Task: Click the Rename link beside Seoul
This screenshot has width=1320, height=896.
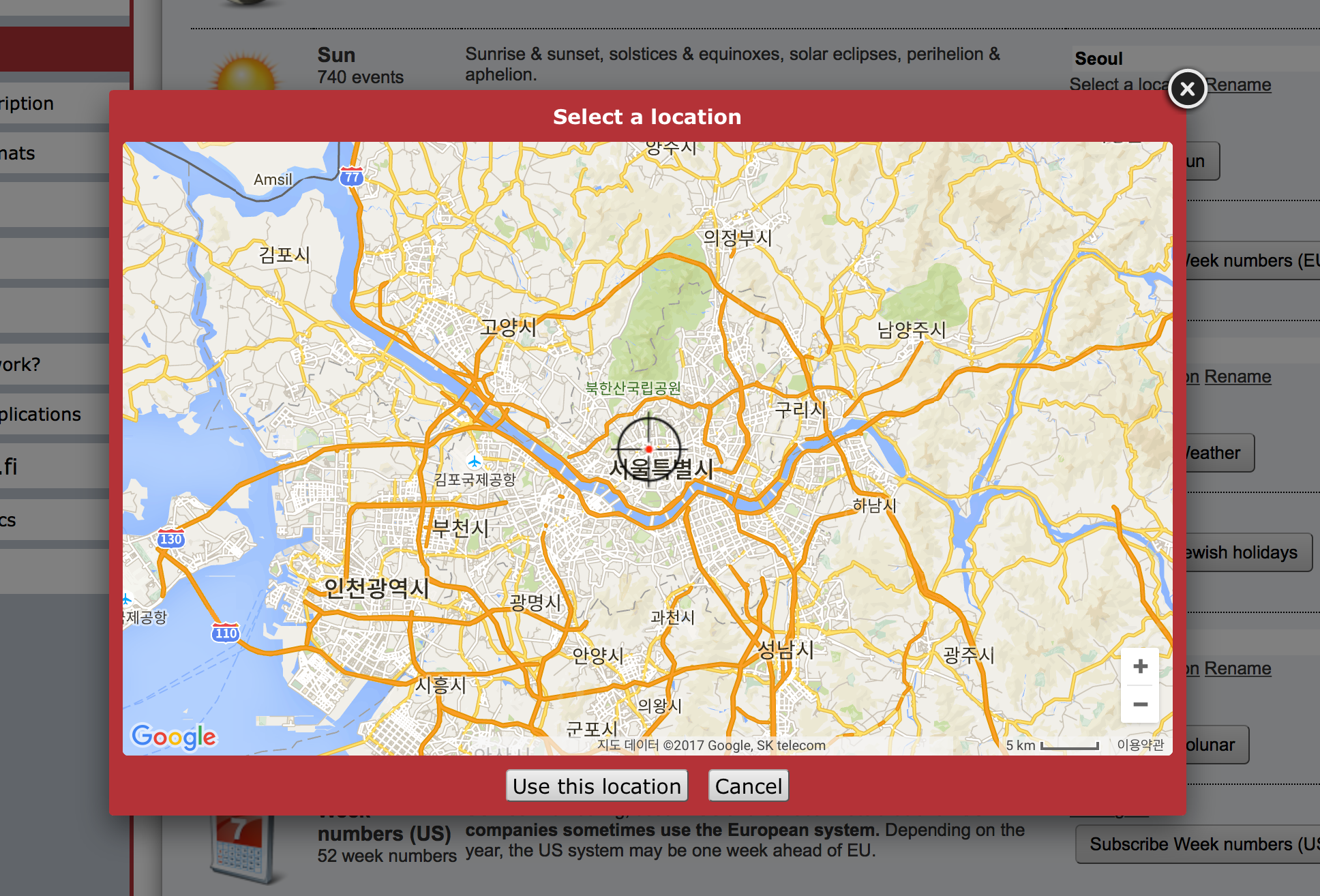Action: point(1239,85)
